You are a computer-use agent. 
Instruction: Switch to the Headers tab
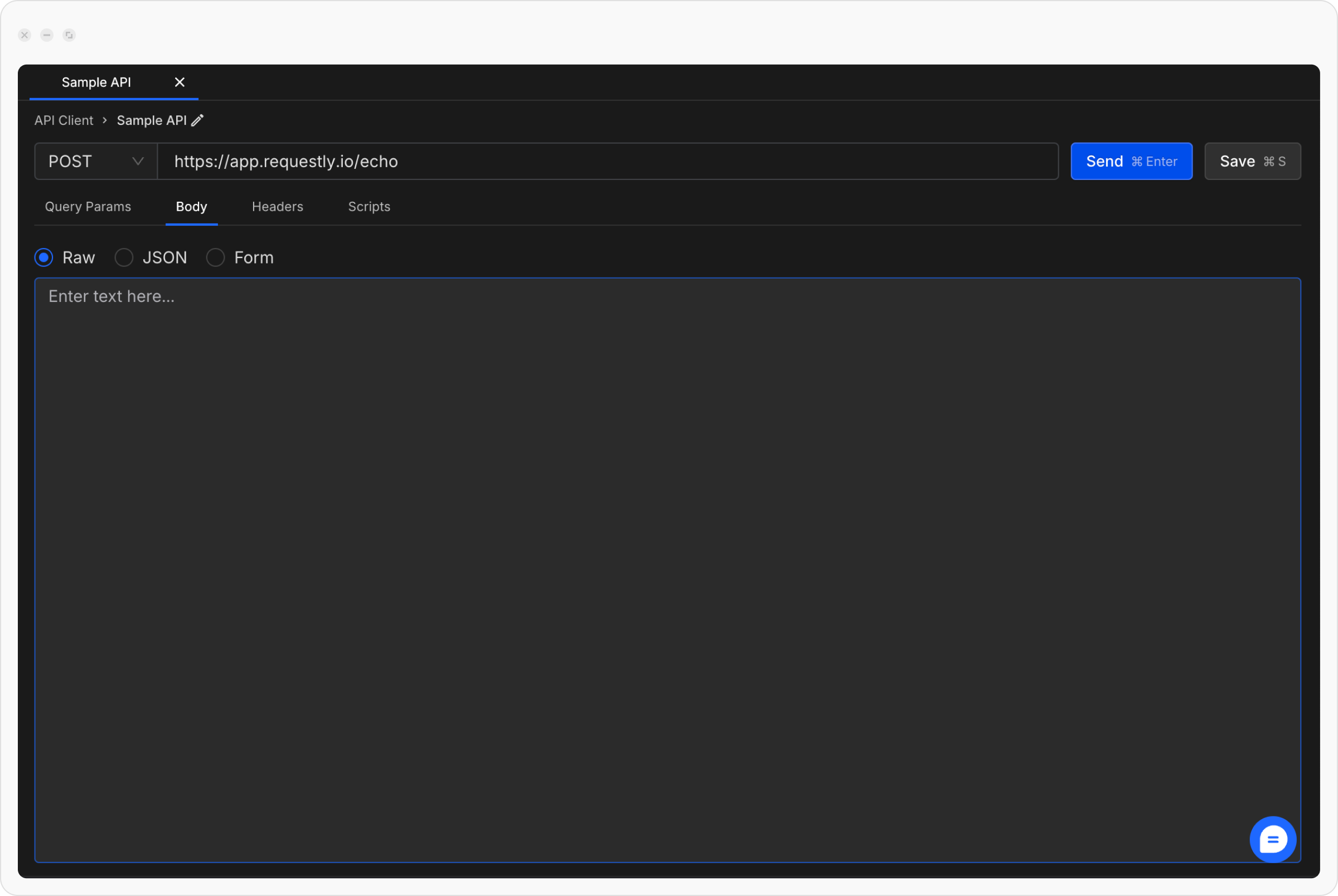coord(277,207)
